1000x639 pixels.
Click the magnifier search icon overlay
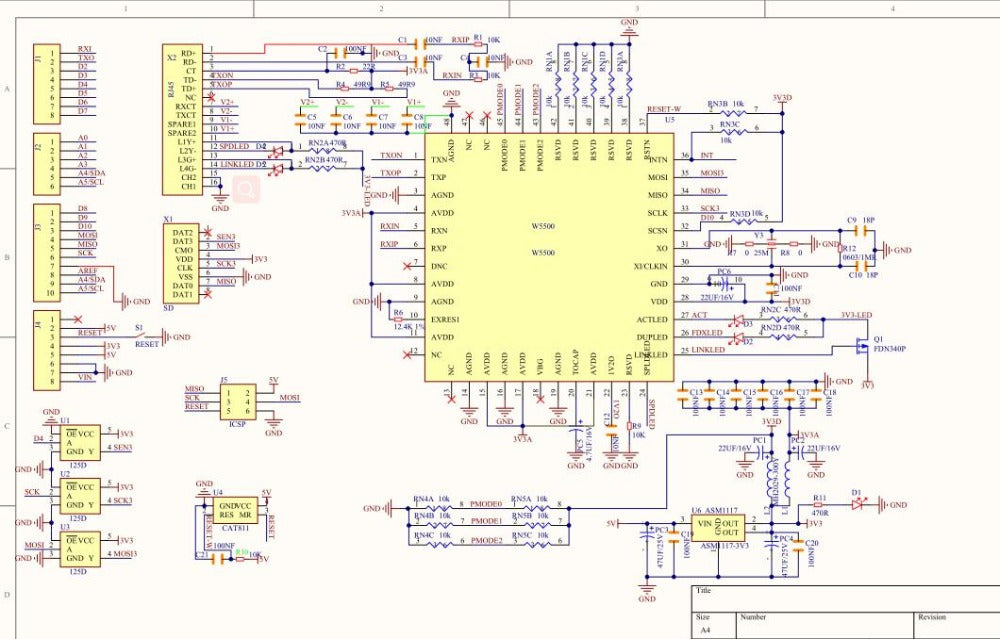[x=246, y=188]
